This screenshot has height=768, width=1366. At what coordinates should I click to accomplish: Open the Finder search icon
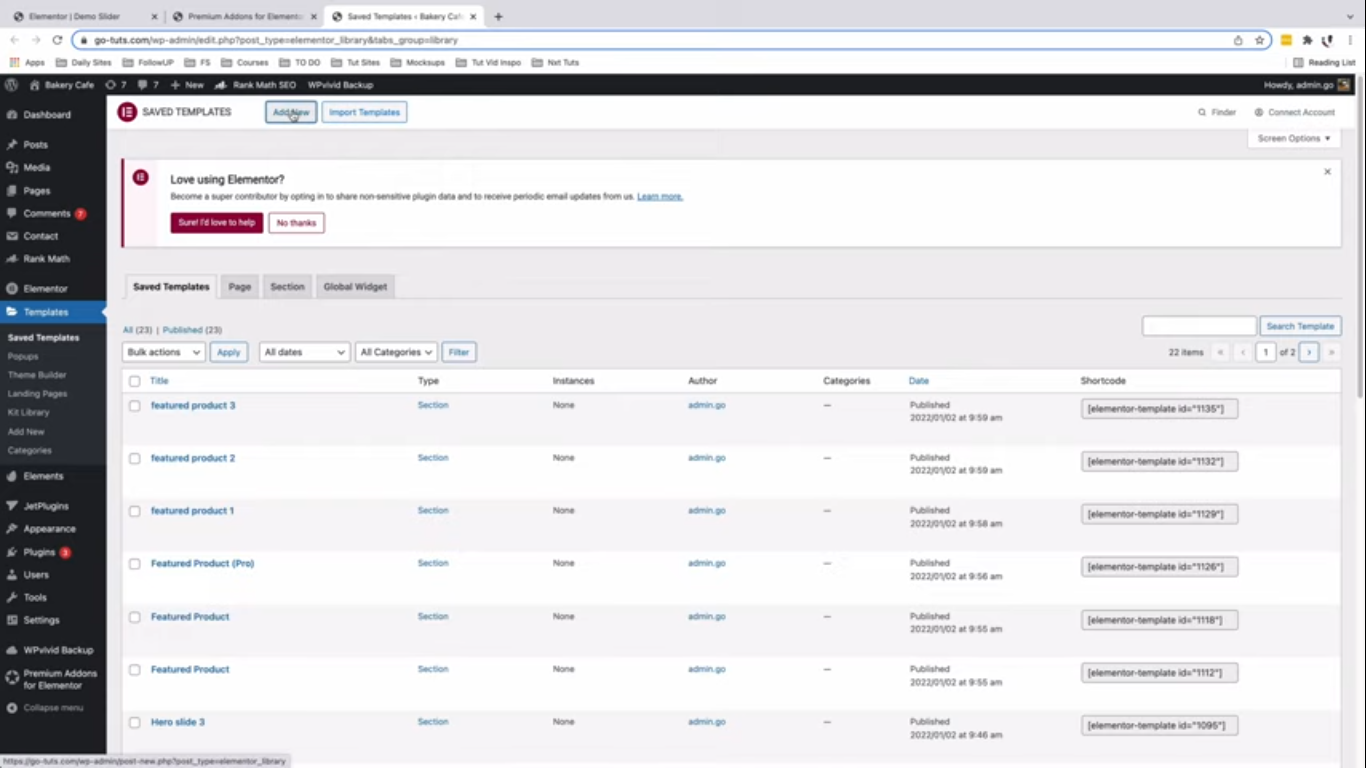pos(1202,113)
